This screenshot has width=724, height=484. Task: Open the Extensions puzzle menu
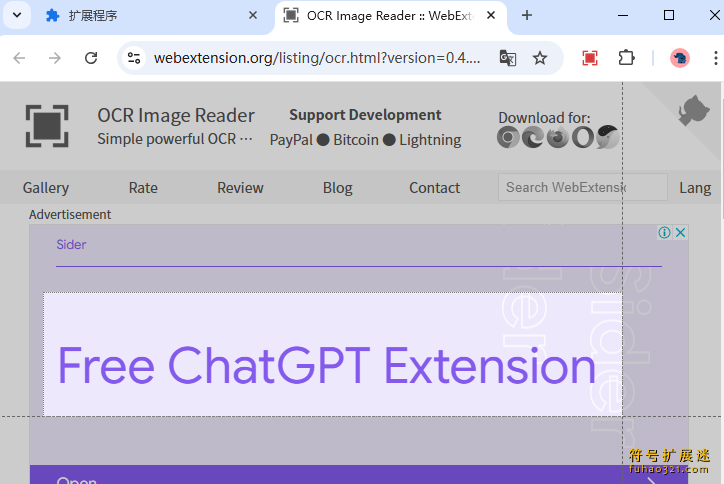pos(626,58)
